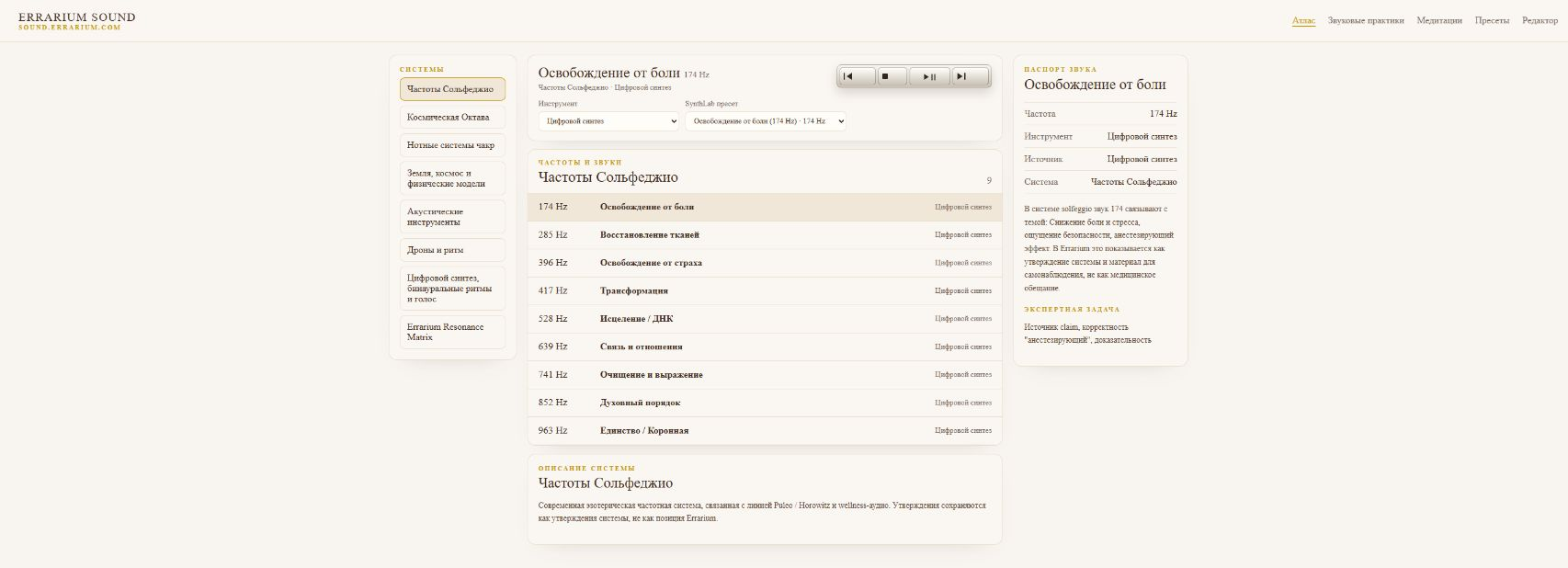Open the Инструмент dropdown

tap(608, 121)
